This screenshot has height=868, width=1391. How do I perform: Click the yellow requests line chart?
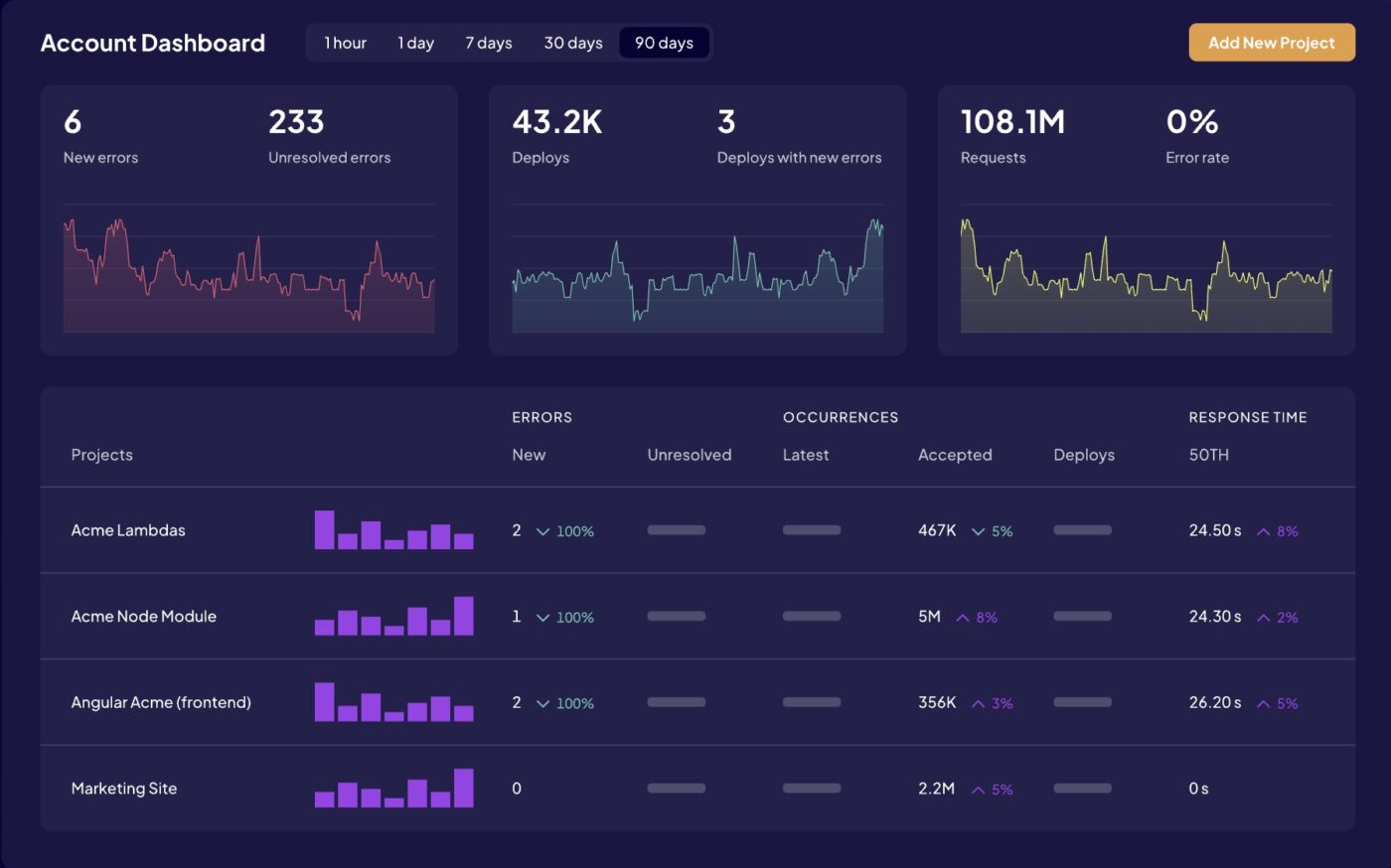[1146, 273]
